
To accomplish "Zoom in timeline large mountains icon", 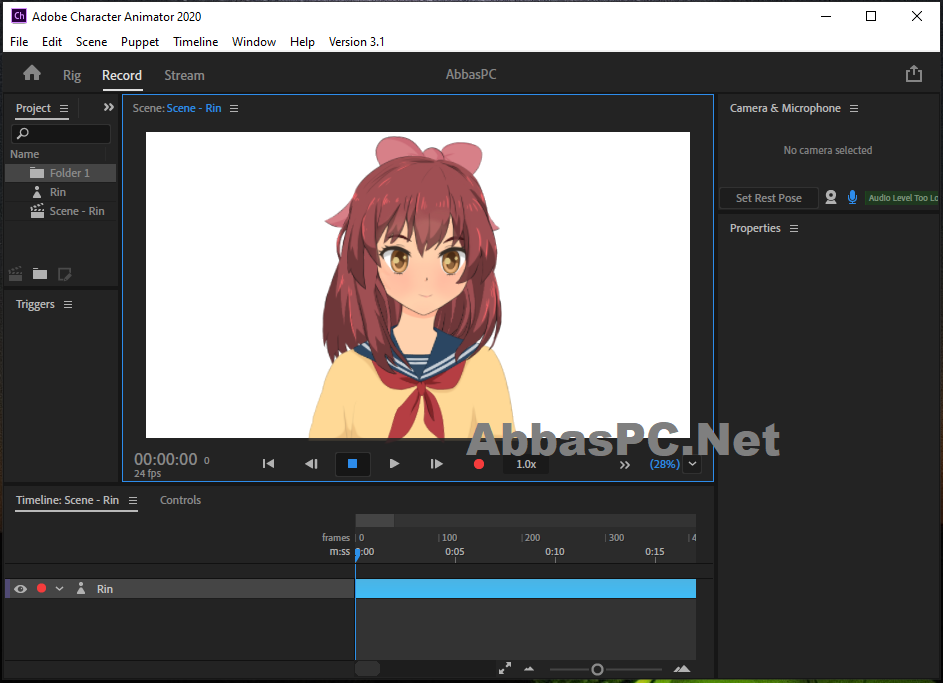I will [x=682, y=669].
